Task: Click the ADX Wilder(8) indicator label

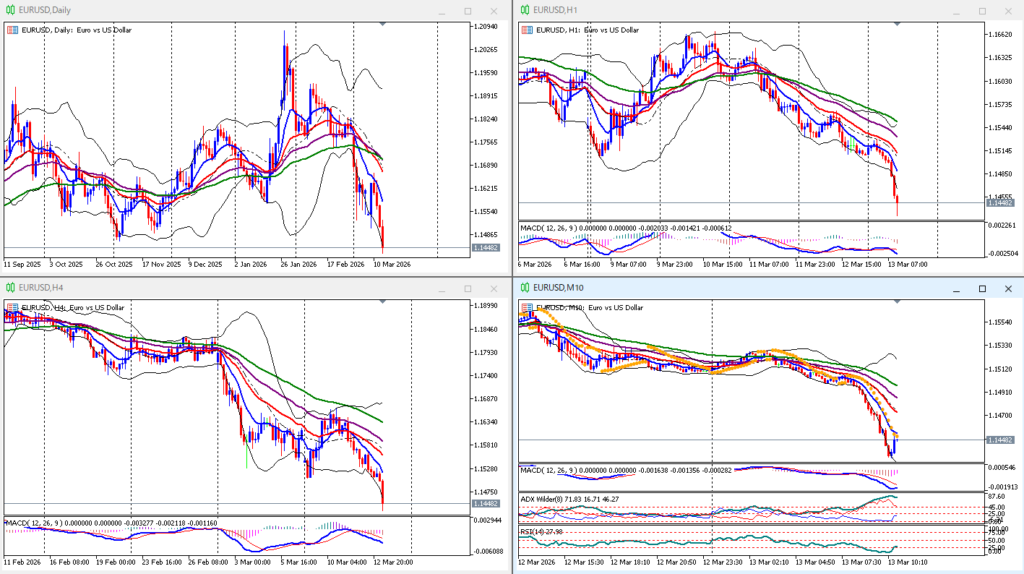Action: [569, 499]
